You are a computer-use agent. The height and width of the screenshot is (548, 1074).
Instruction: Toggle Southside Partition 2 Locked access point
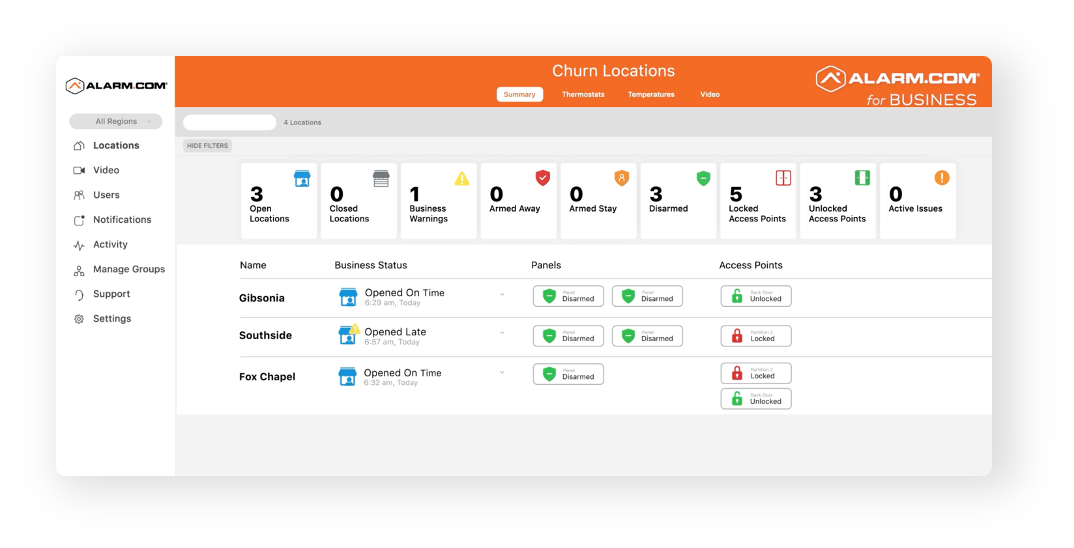pyautogui.click(x=756, y=336)
